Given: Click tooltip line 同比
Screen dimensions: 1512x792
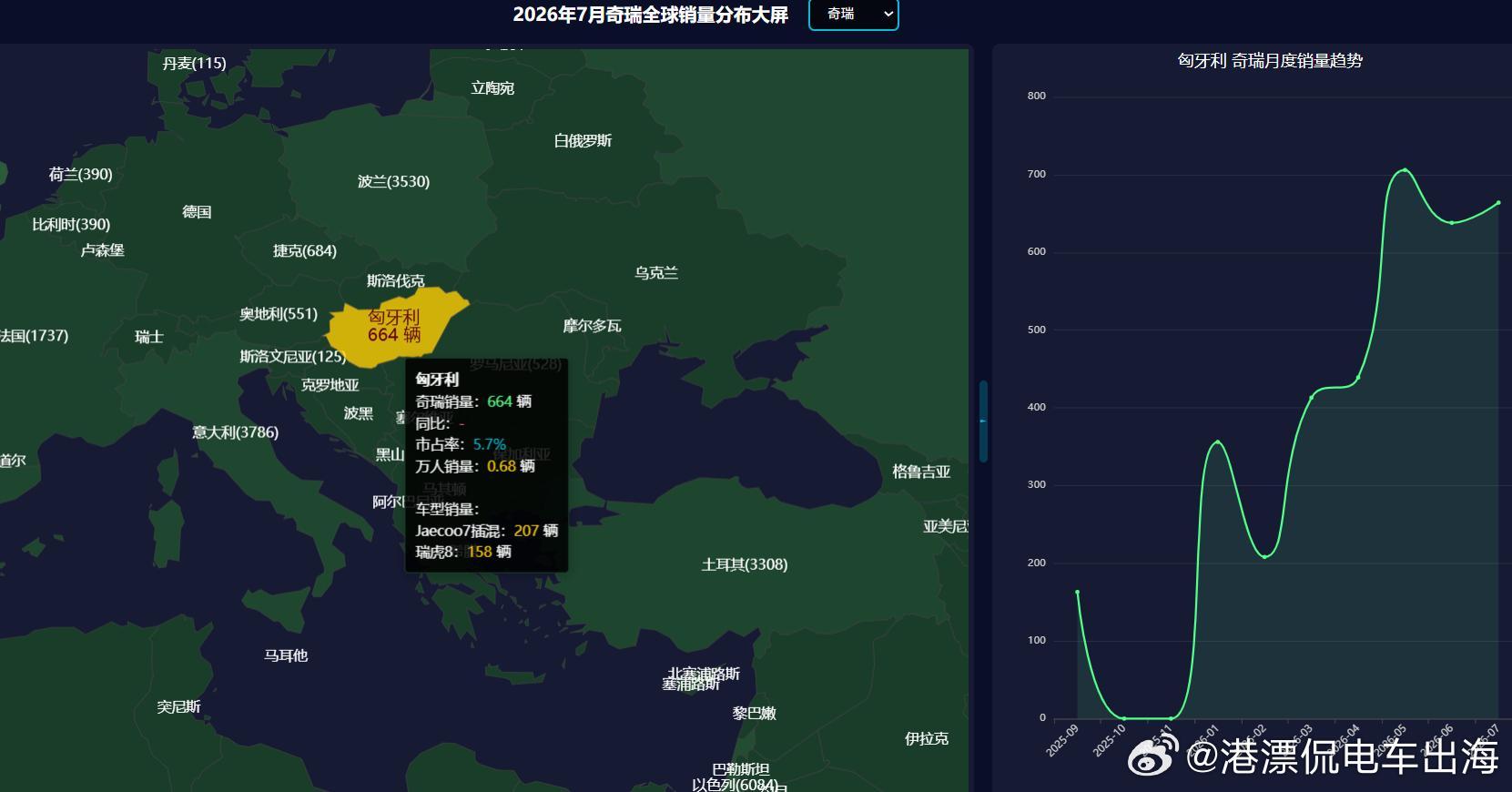Looking at the screenshot, I should (441, 423).
